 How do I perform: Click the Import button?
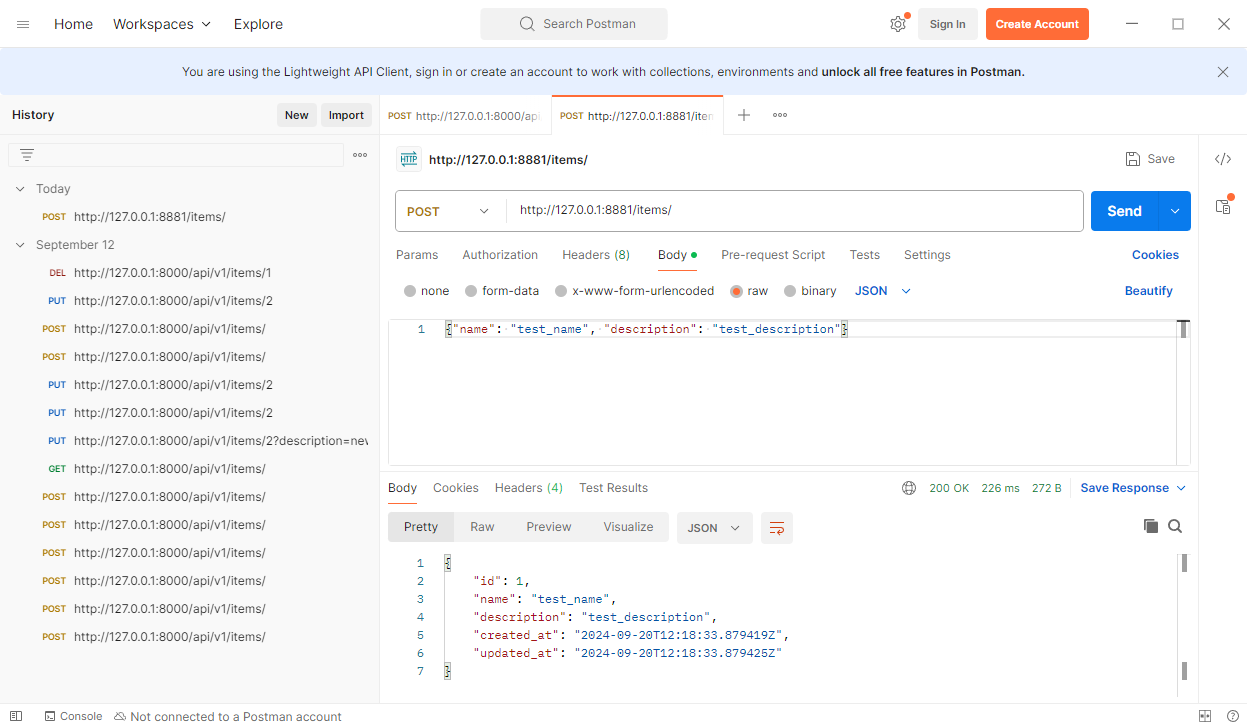coord(346,115)
